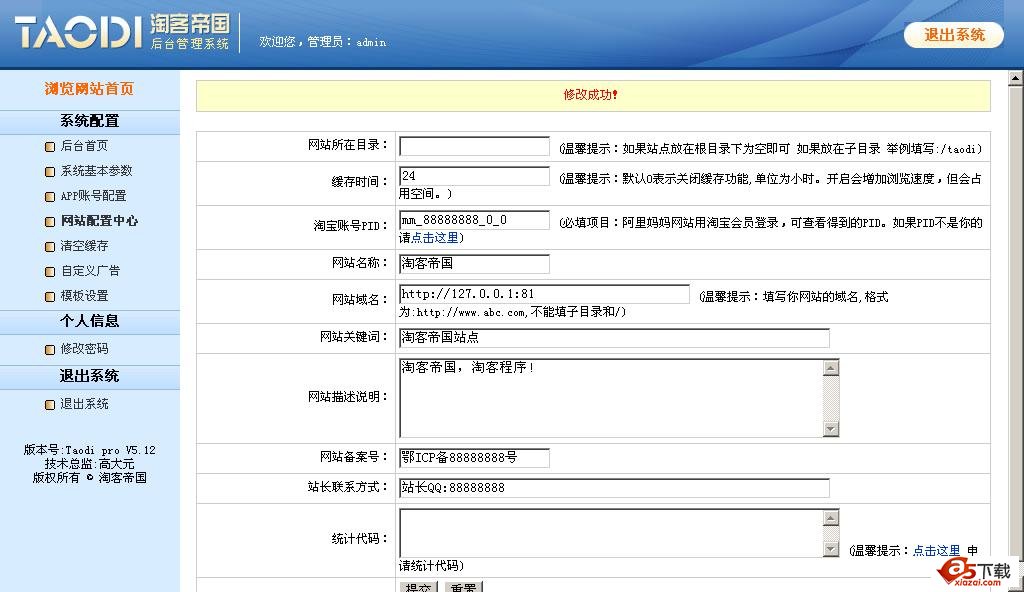
Task: Click bullet icon beside 清空缓存
Action: pos(50,247)
